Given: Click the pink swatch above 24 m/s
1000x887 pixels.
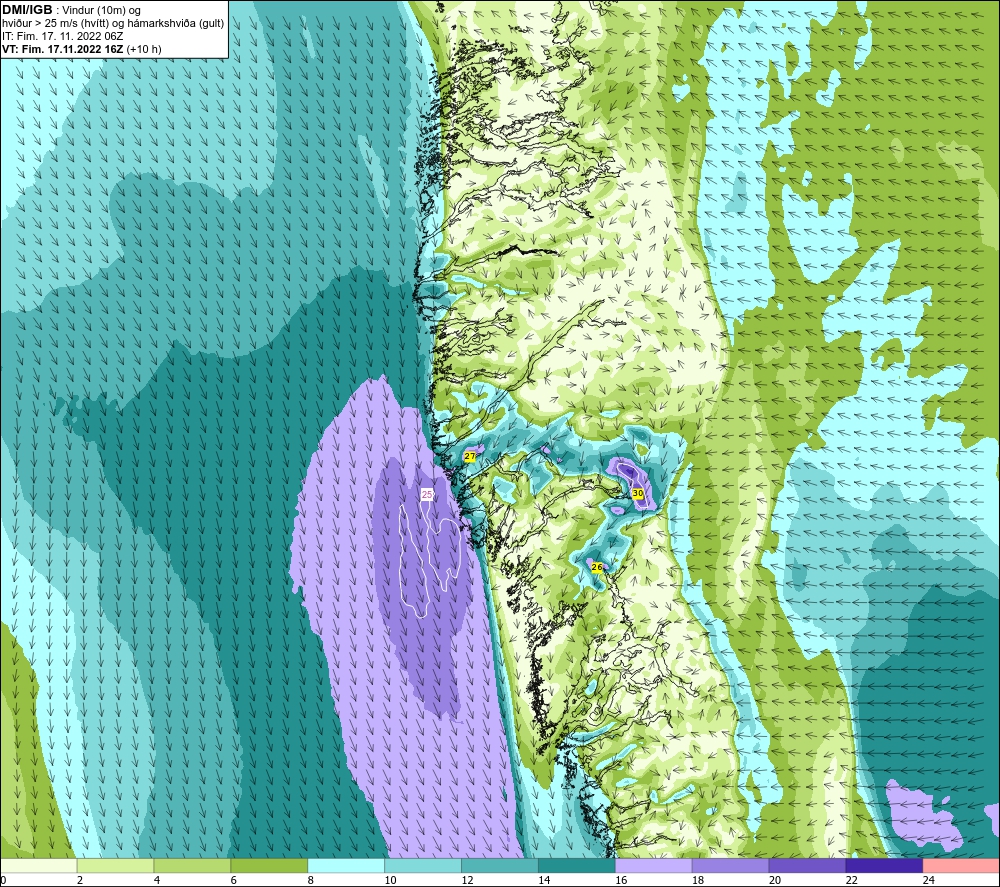Looking at the screenshot, I should pos(961,865).
